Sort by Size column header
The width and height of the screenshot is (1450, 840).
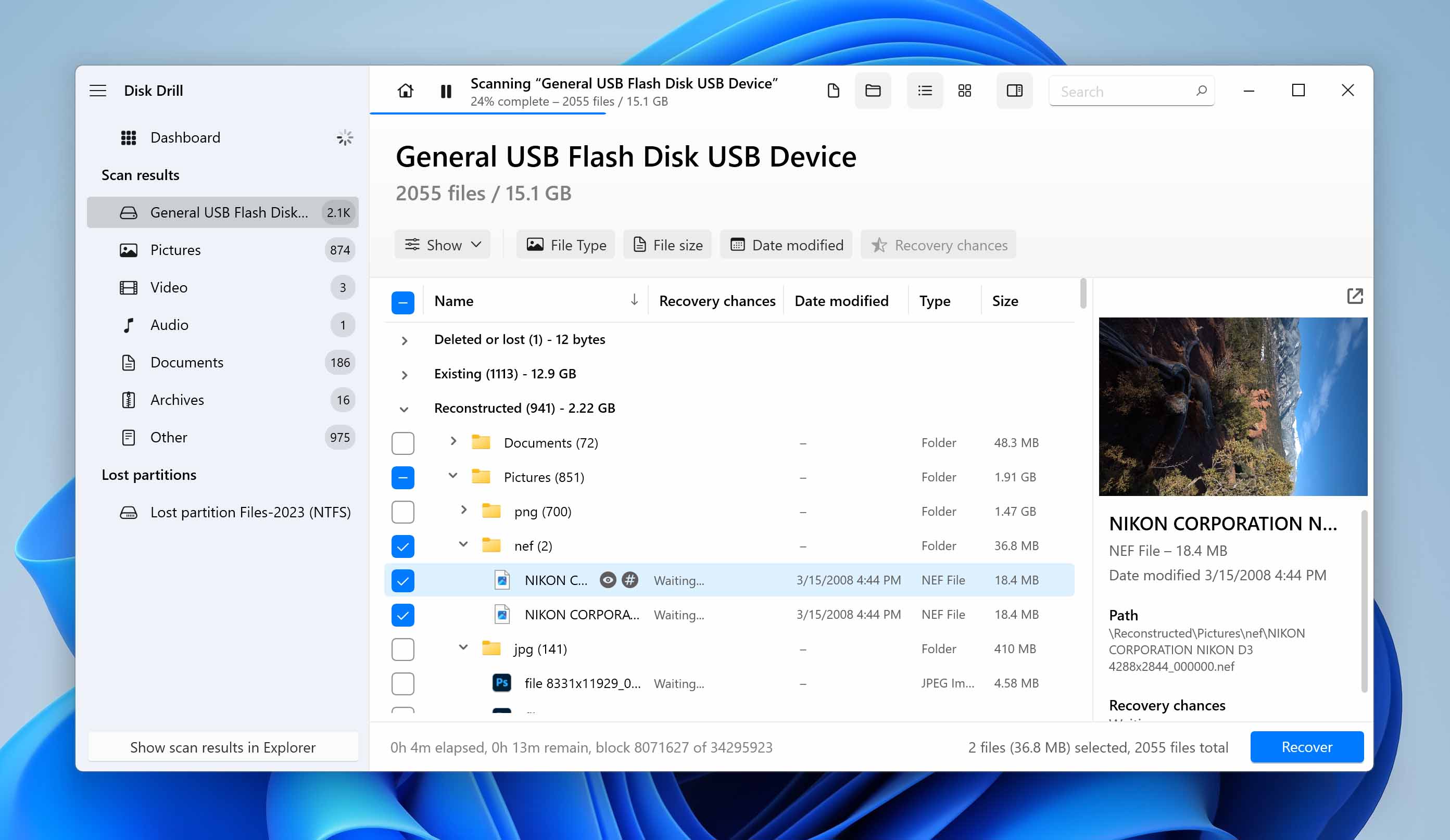click(x=1005, y=301)
